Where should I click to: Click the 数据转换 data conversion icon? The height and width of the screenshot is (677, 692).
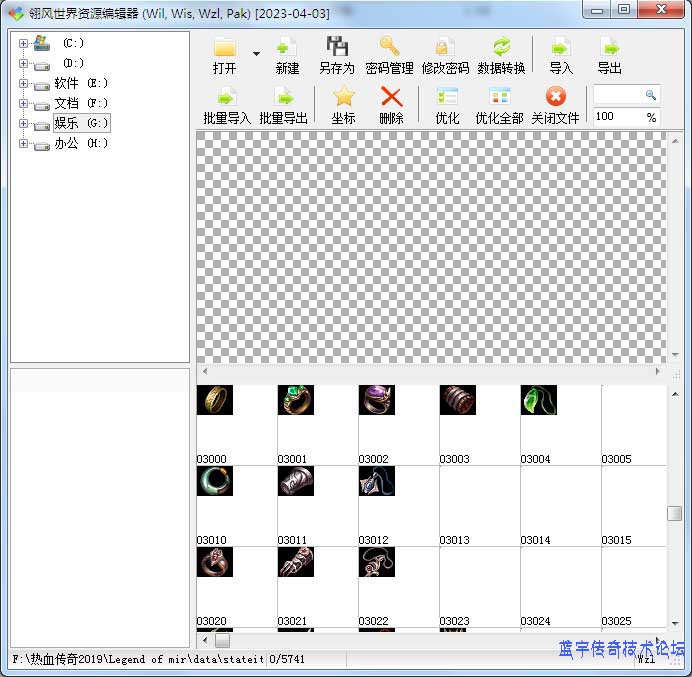pyautogui.click(x=501, y=47)
